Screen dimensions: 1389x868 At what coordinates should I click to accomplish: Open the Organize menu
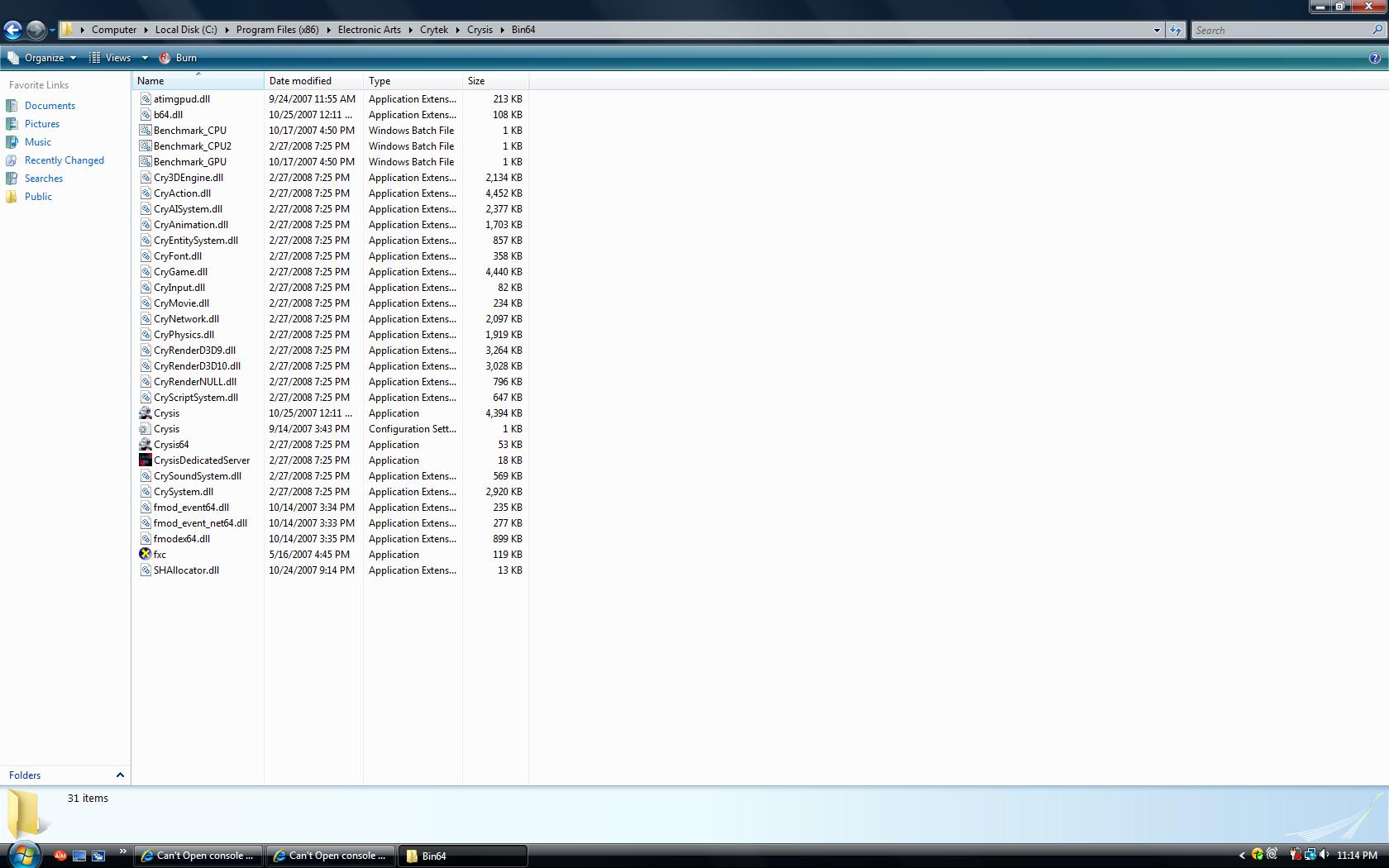coord(41,58)
